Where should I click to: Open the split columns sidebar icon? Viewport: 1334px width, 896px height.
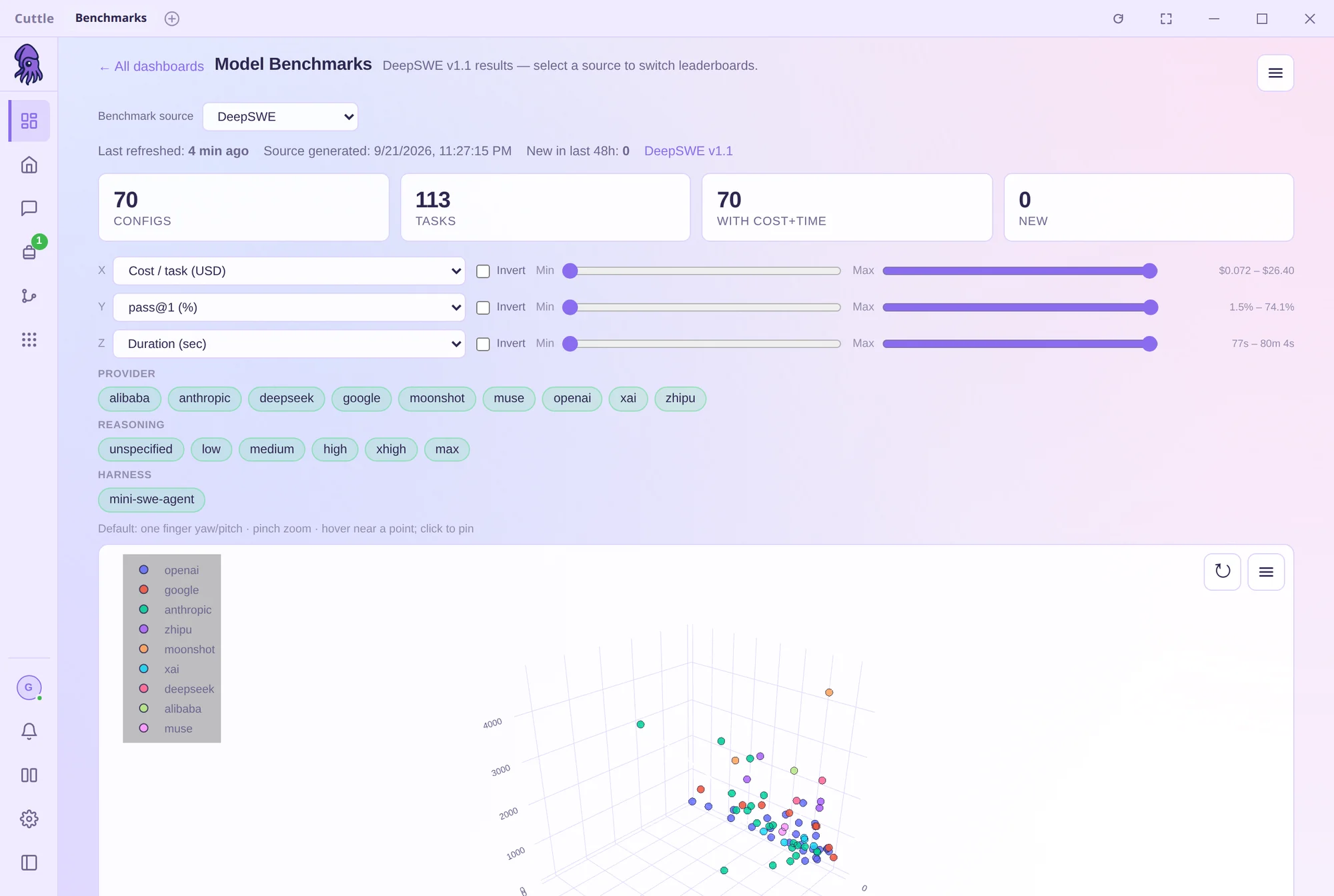point(29,775)
